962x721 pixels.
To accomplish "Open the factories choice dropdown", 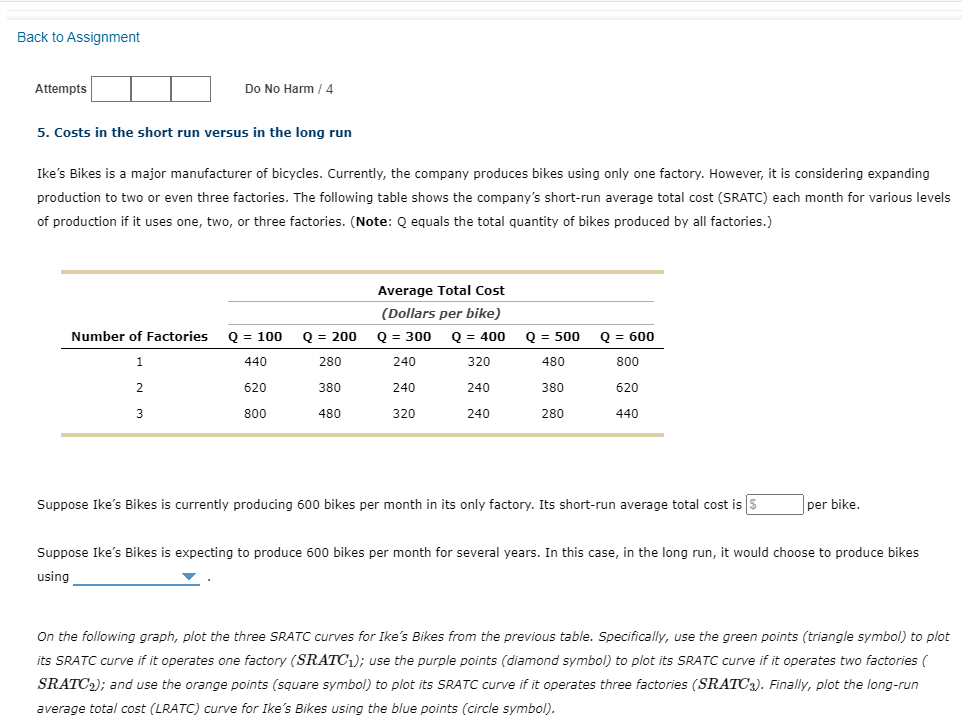I will 136,576.
